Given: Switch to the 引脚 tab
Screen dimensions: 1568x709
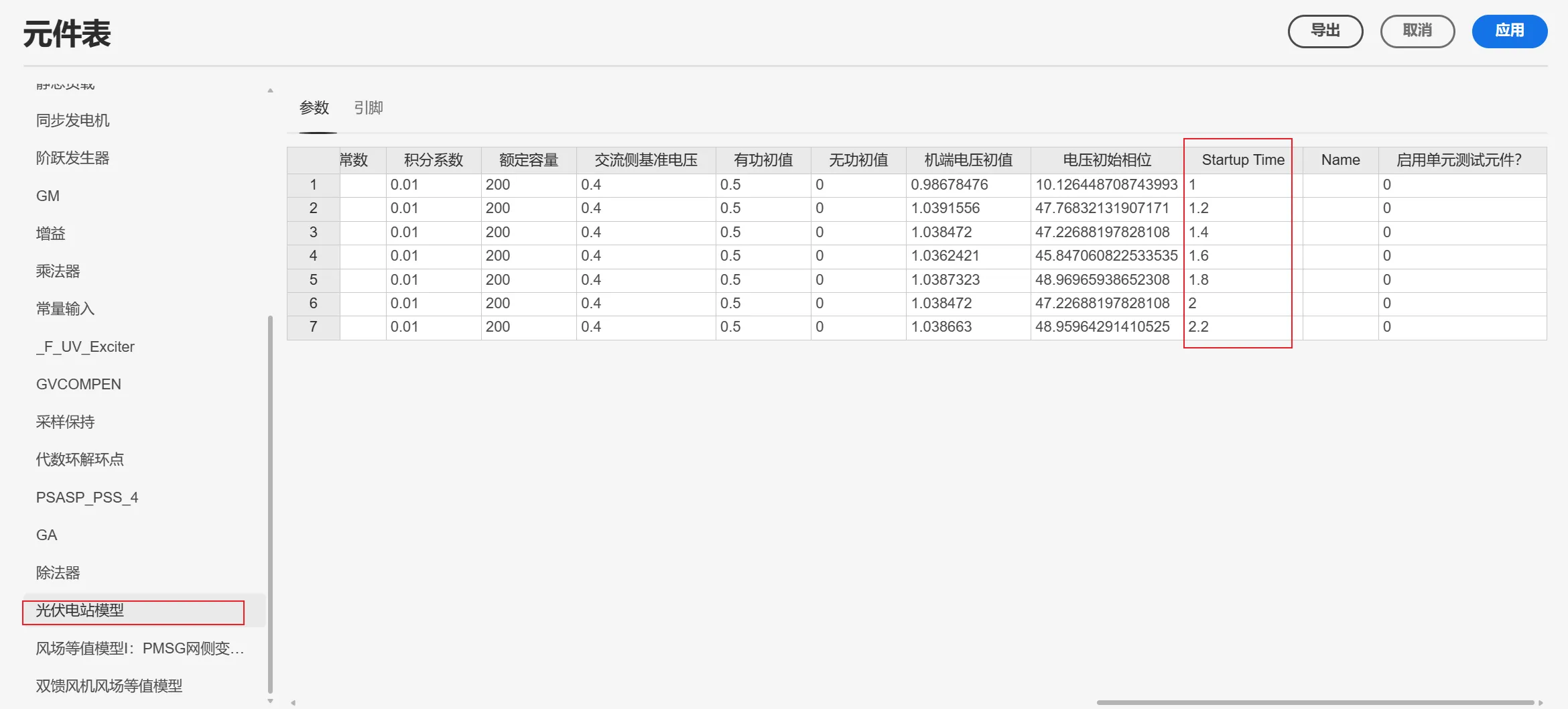Looking at the screenshot, I should (x=368, y=108).
